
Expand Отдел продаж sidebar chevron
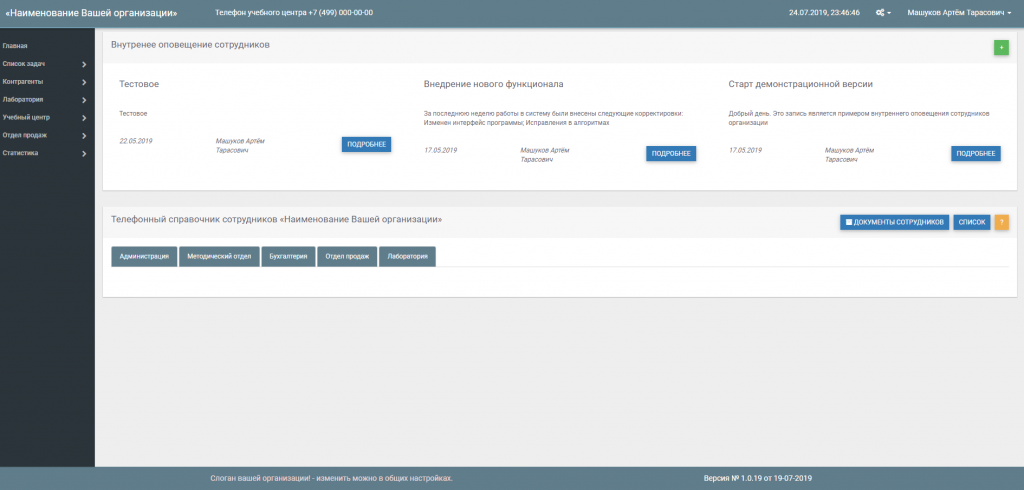point(84,136)
